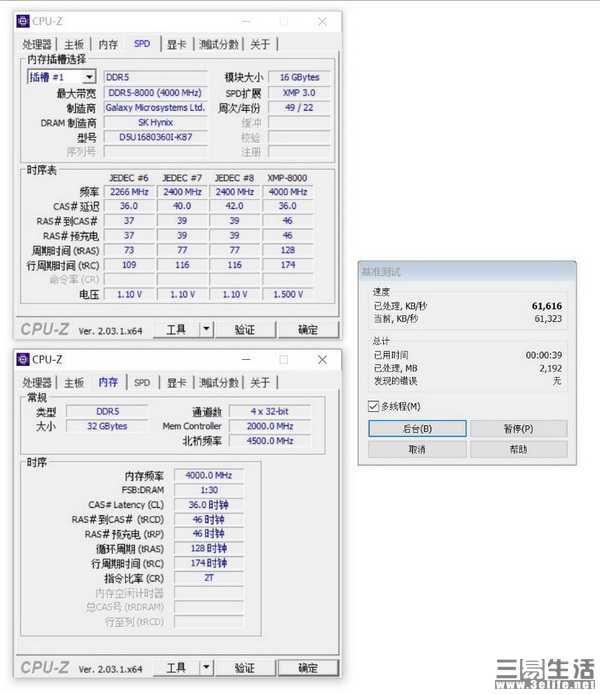Click the Galaxy Microsystems Ltd. manufacturer field
This screenshot has width=600, height=694.
pos(155,108)
